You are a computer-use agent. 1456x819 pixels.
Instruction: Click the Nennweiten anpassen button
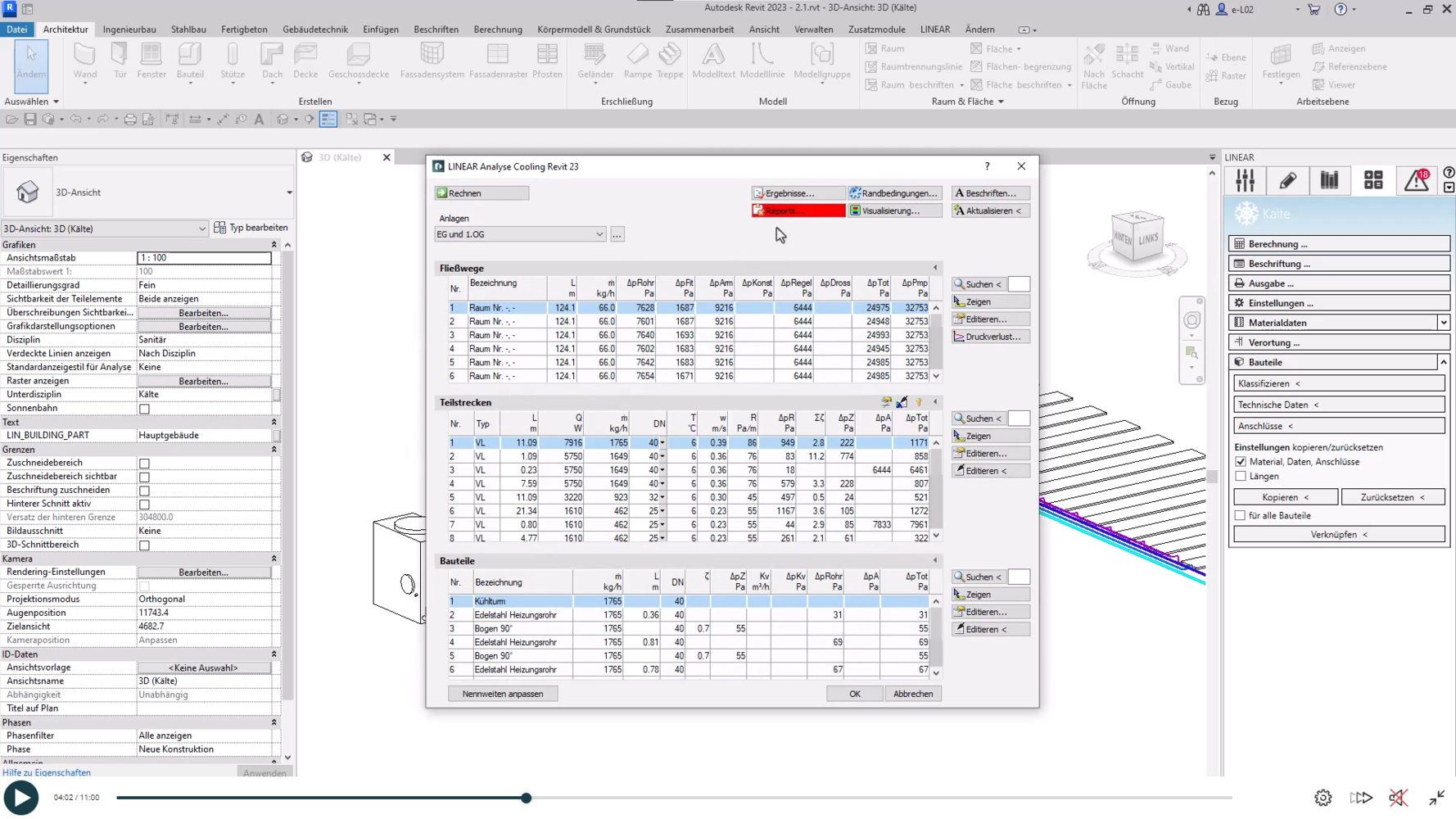coord(502,694)
